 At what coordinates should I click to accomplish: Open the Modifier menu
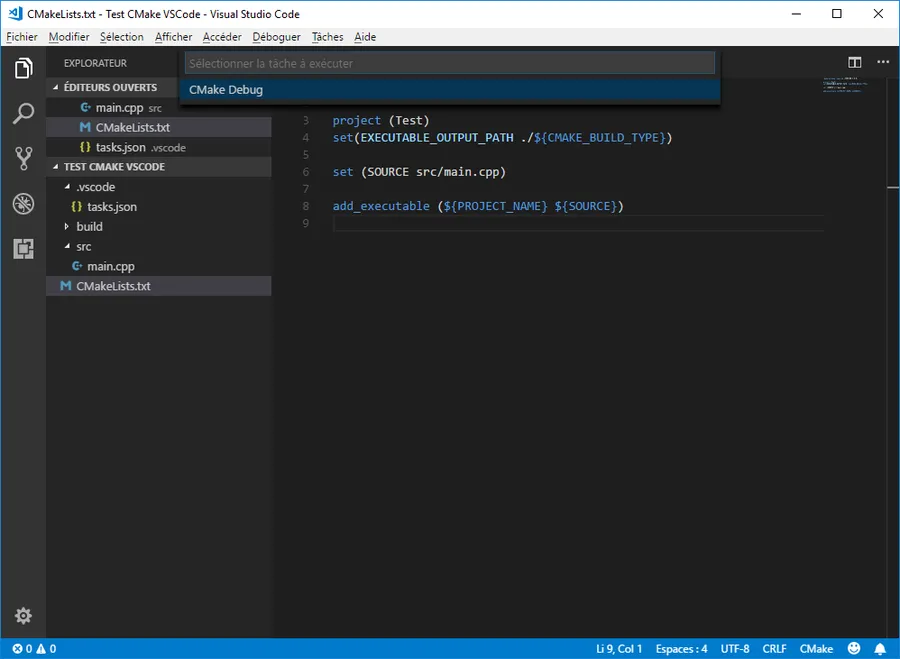pos(69,37)
